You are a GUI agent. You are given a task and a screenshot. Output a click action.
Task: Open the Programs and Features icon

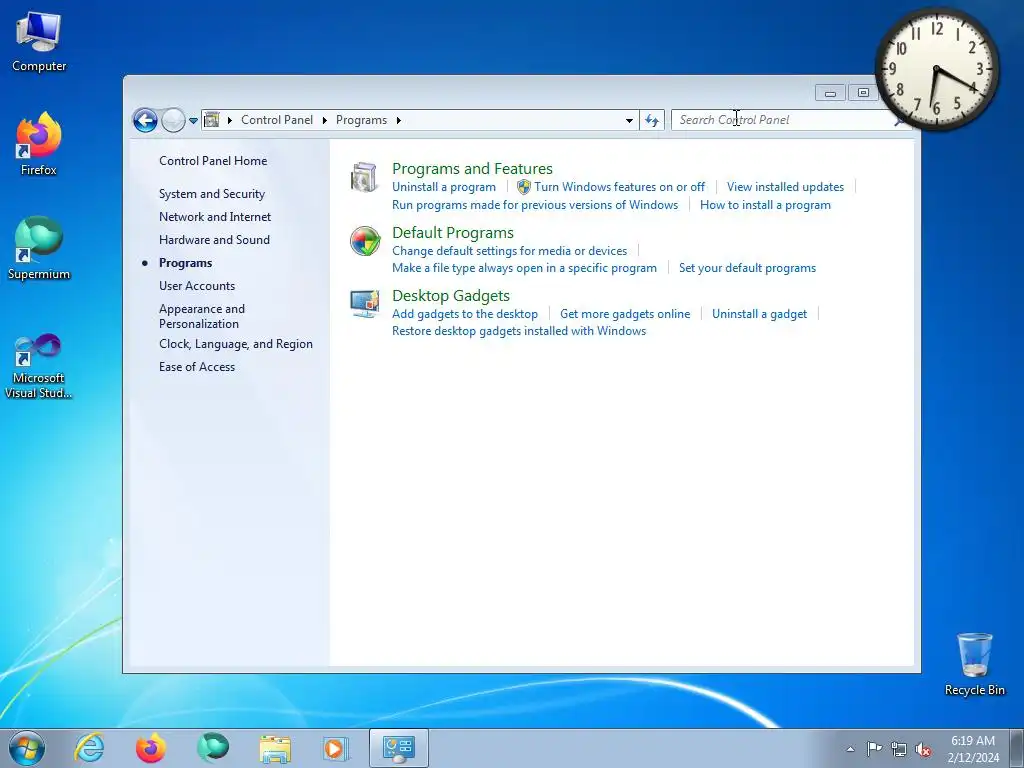click(364, 178)
